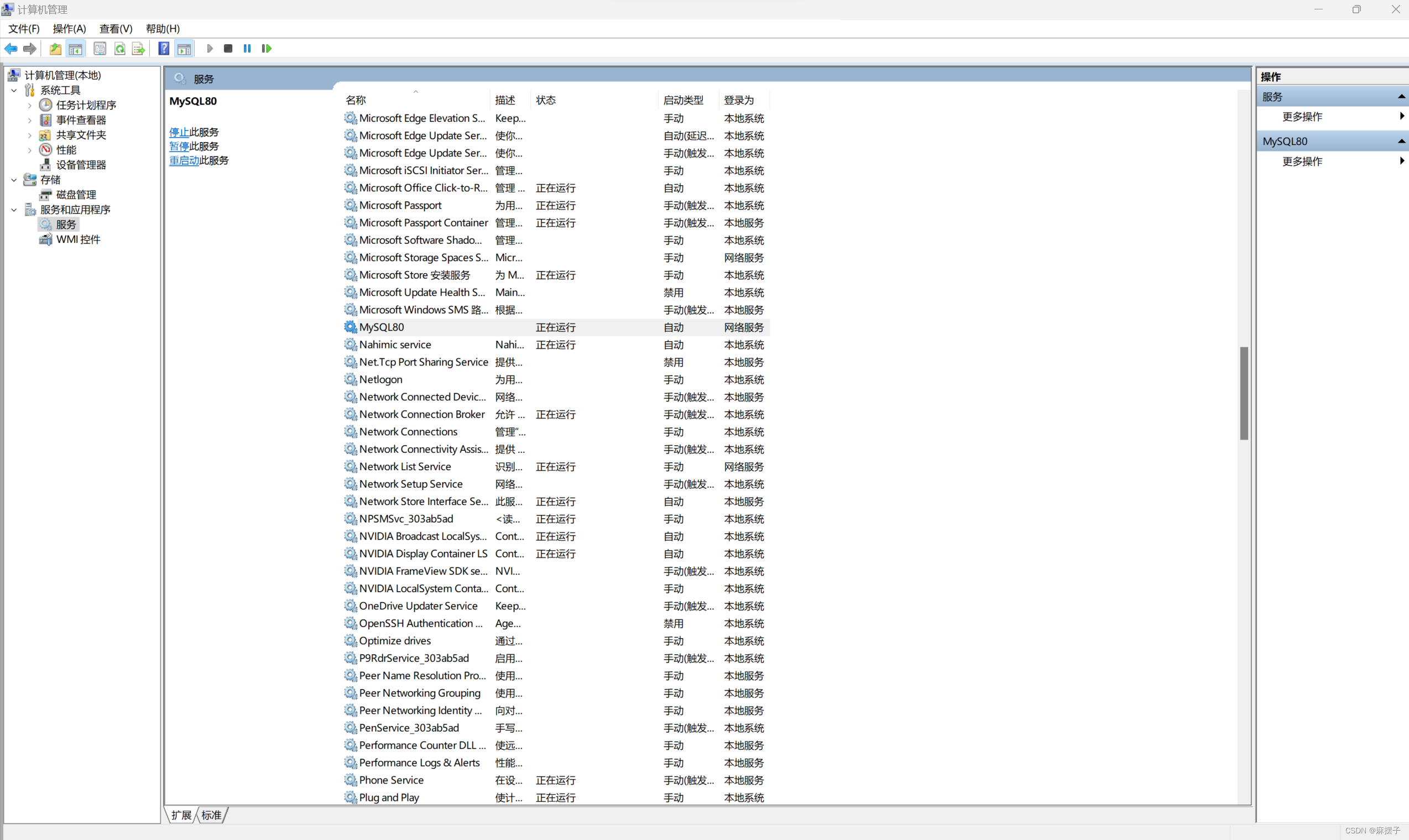Collapse the MySQL80 section in actions pane
1409x840 pixels.
coord(1401,141)
